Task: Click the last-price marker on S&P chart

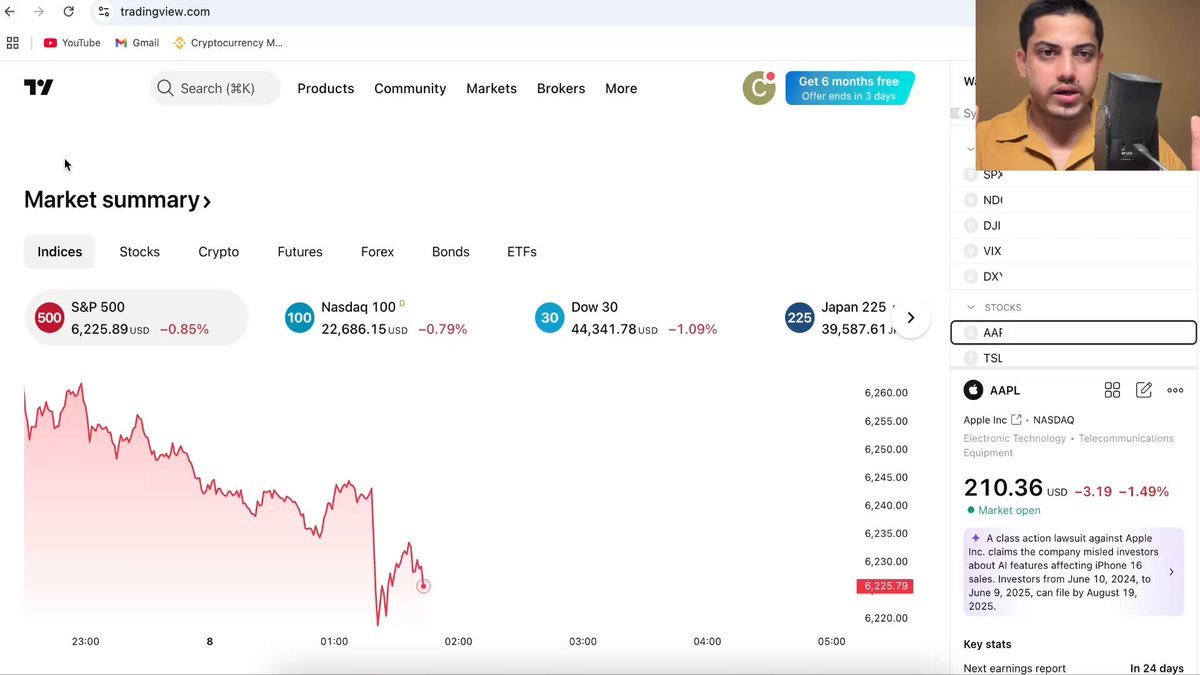Action: pyautogui.click(x=423, y=586)
